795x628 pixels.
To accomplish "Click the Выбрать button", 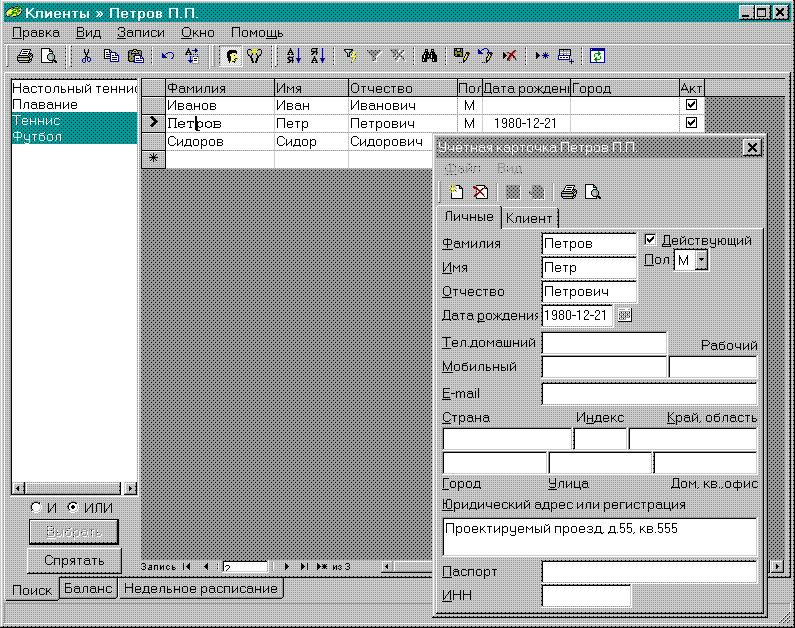I will click(74, 532).
